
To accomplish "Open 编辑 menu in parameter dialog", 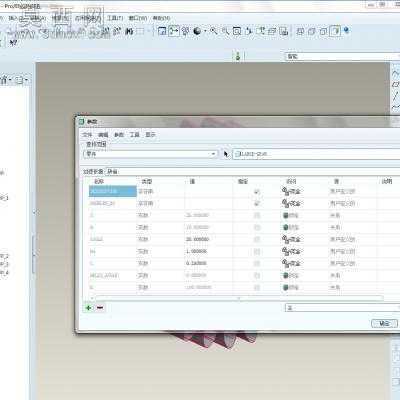I will click(103, 135).
